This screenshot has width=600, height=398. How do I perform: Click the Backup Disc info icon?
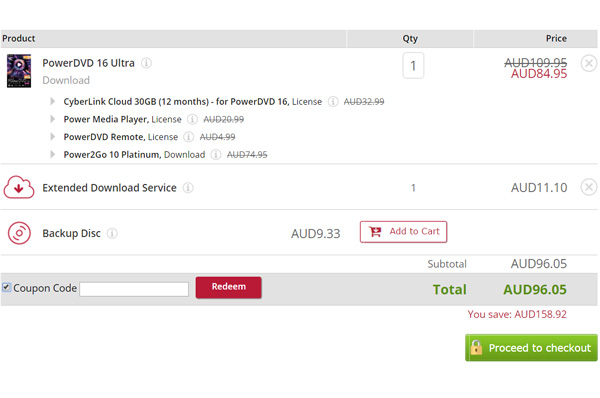[112, 233]
